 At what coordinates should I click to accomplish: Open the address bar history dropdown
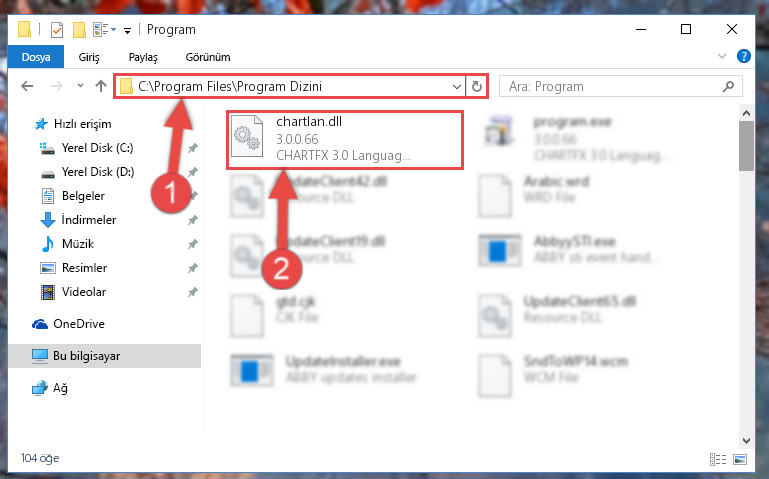[x=457, y=87]
